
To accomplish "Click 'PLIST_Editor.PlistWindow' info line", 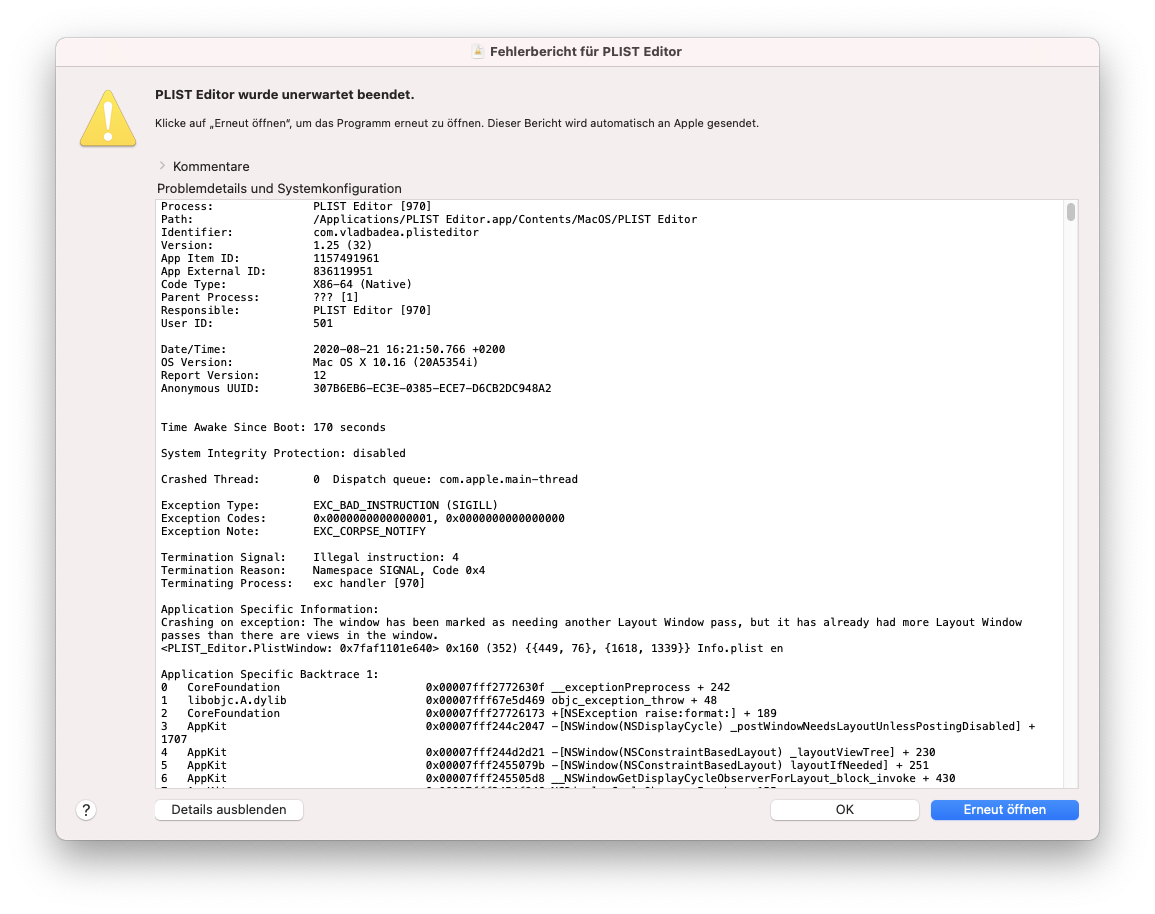I will 471,648.
